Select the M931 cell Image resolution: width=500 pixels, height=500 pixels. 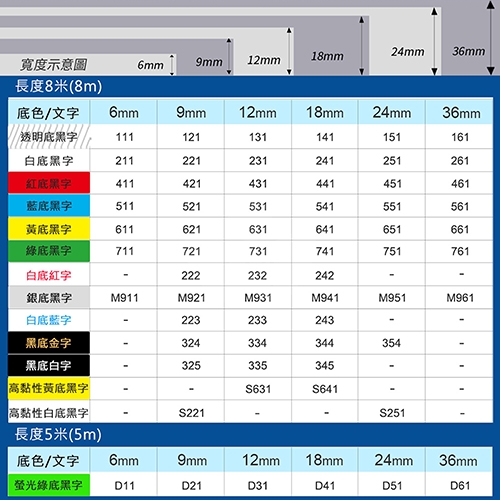click(x=258, y=298)
